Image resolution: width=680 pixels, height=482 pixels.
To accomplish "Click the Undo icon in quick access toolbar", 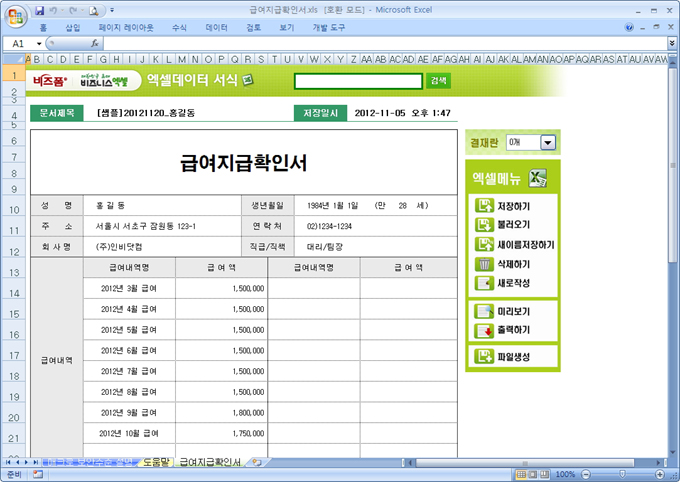I will pos(53,10).
